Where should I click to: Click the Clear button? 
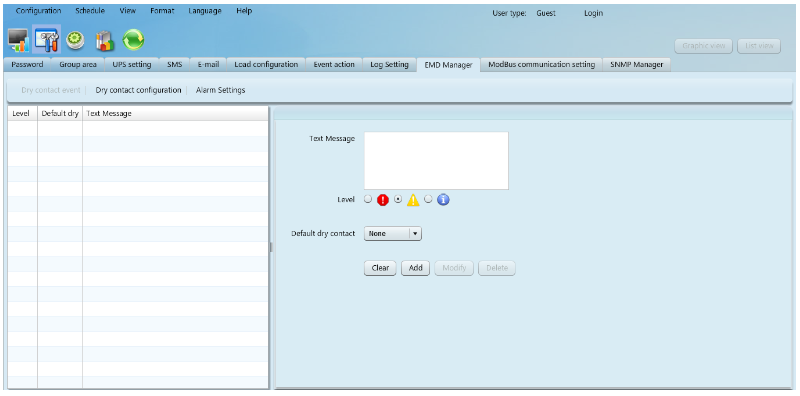pos(380,268)
